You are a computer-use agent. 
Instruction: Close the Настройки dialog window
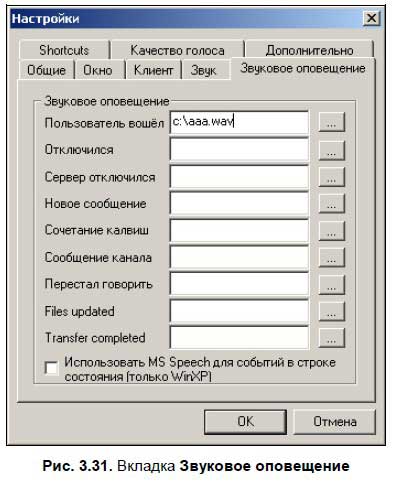pos(371,18)
